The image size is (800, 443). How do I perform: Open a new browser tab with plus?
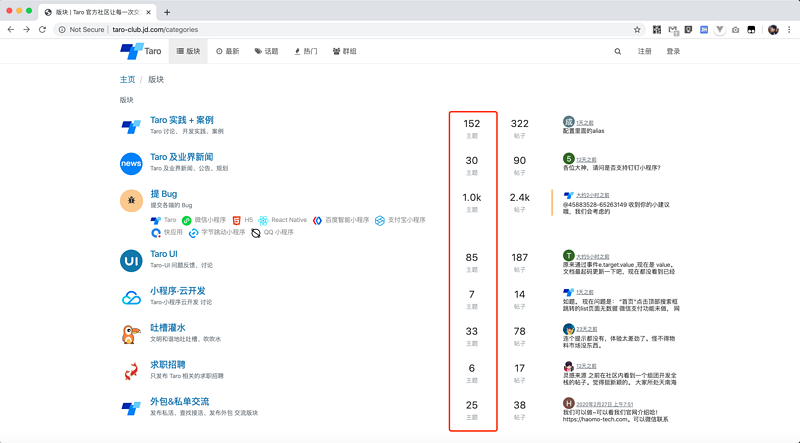pos(167,12)
